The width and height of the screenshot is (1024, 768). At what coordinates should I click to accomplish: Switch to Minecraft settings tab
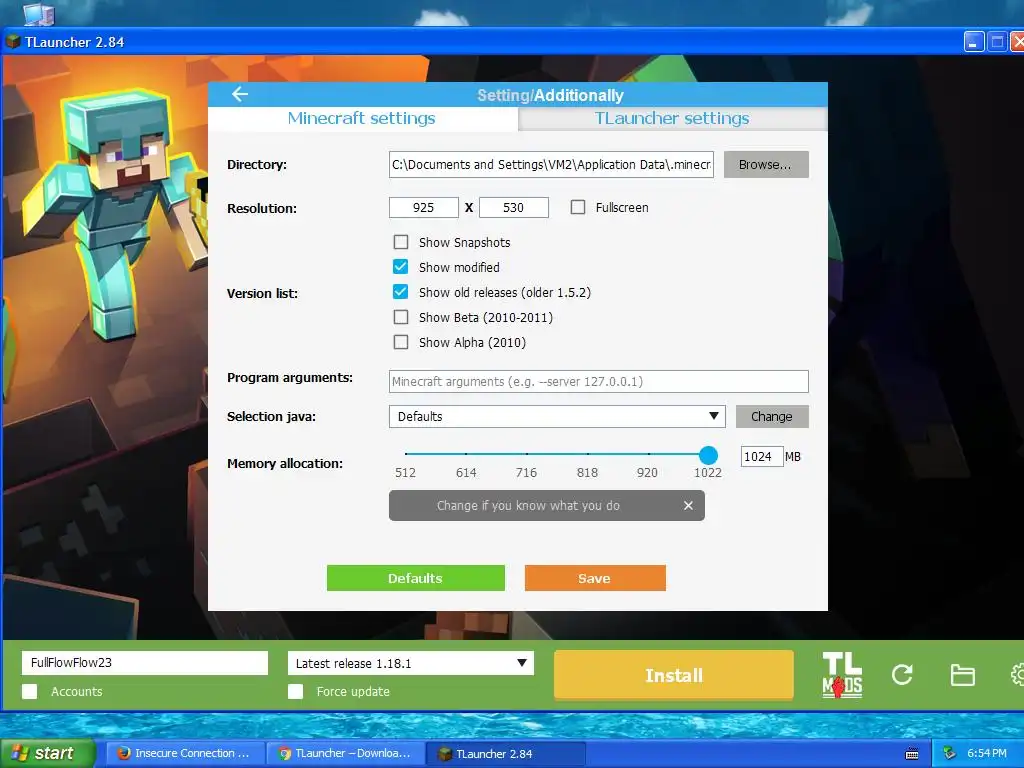(362, 118)
